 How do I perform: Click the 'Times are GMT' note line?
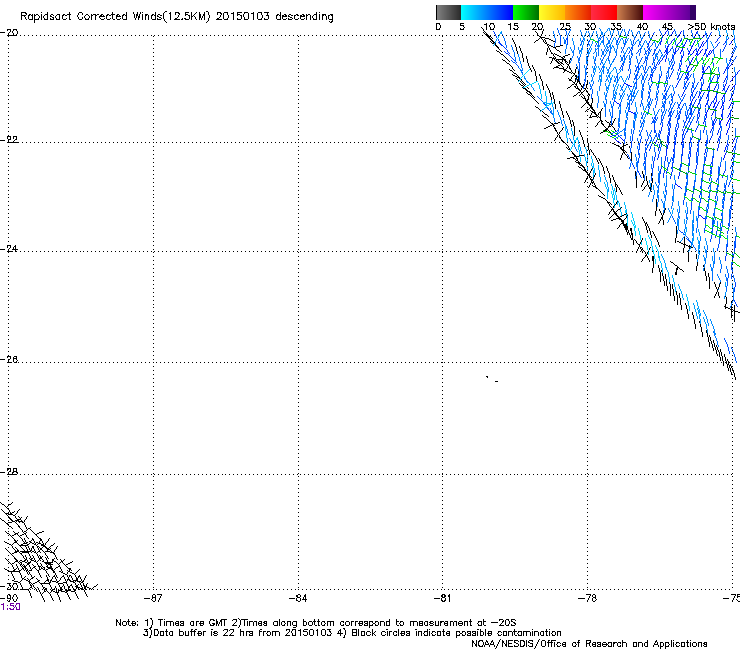pyautogui.click(x=316, y=623)
